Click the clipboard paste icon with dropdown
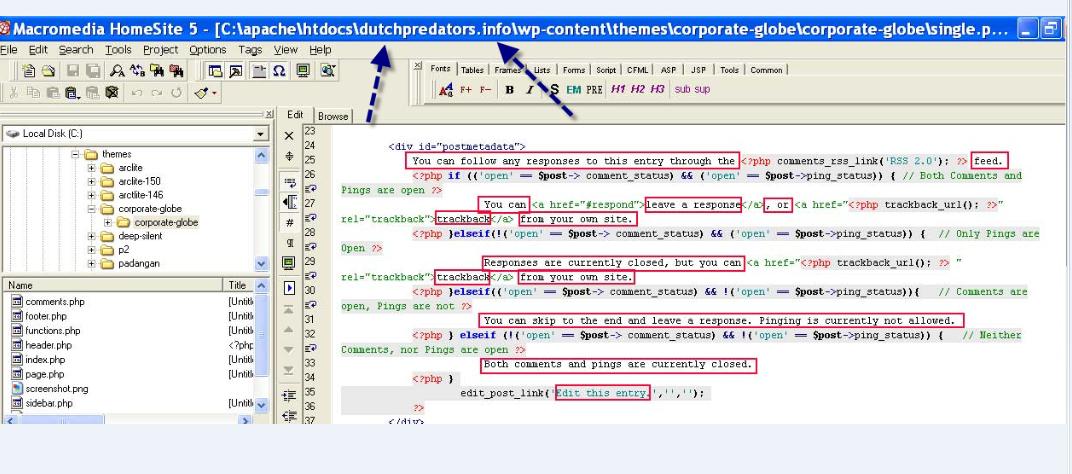Image resolution: width=1072 pixels, height=474 pixels. coord(72,92)
